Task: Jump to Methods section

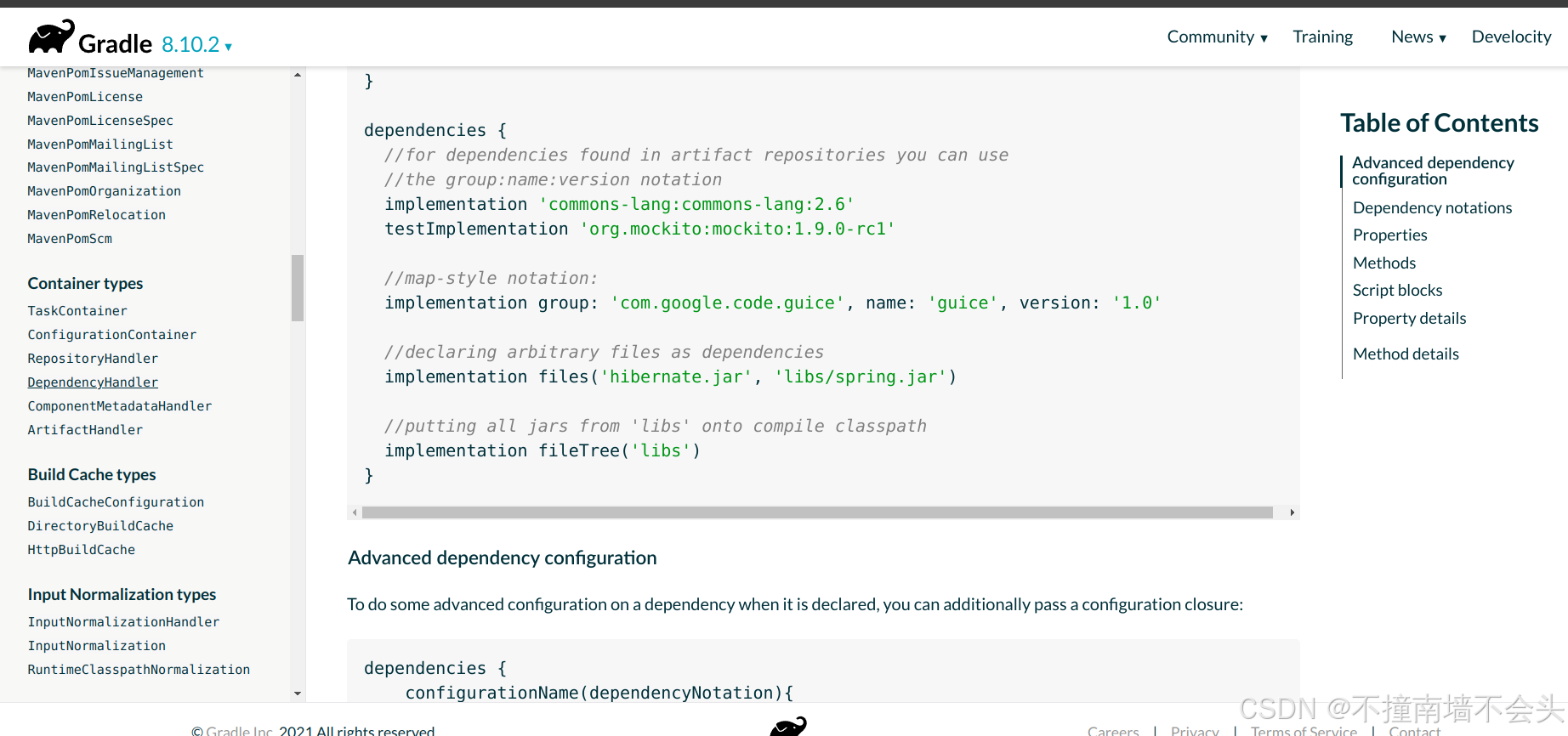Action: point(1384,263)
